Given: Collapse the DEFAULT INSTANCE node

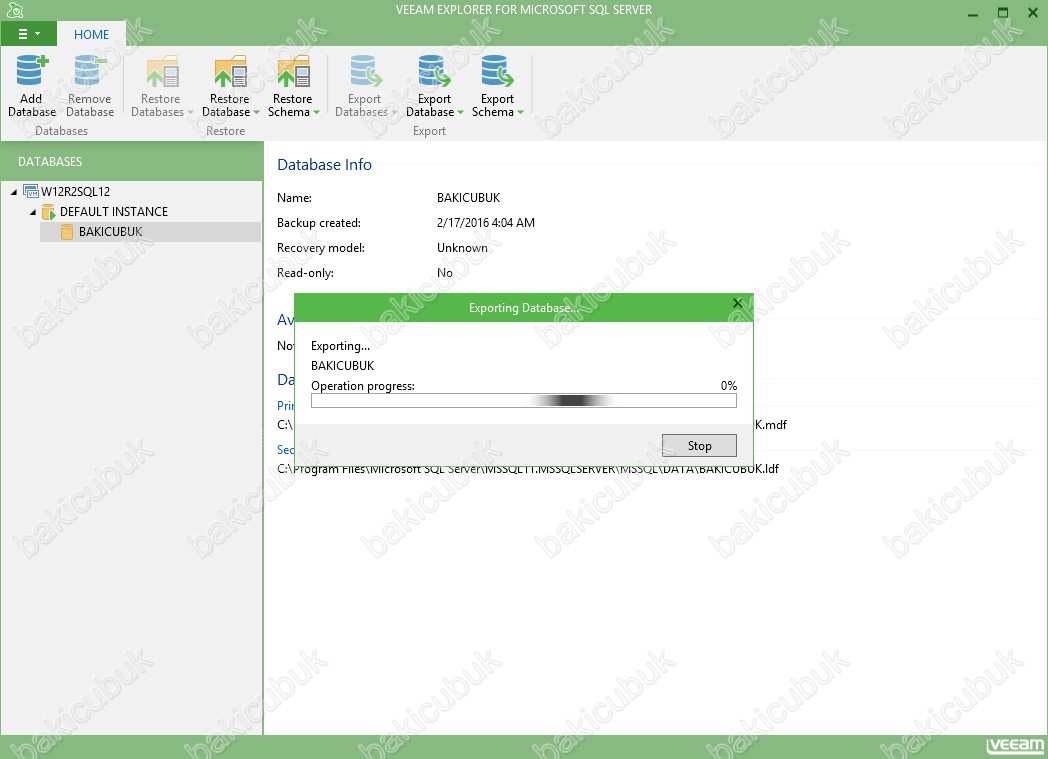Looking at the screenshot, I should tap(33, 212).
